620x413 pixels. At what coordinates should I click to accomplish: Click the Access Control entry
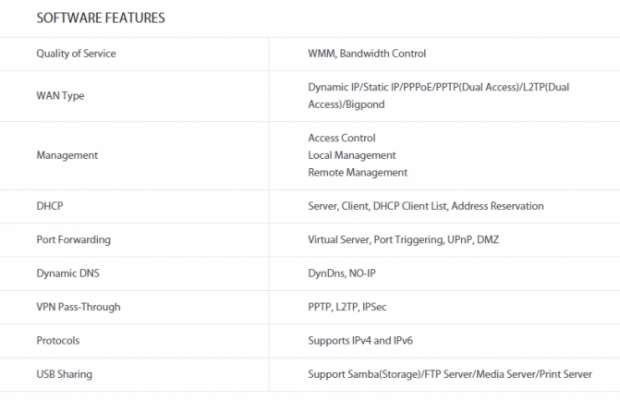click(x=342, y=138)
